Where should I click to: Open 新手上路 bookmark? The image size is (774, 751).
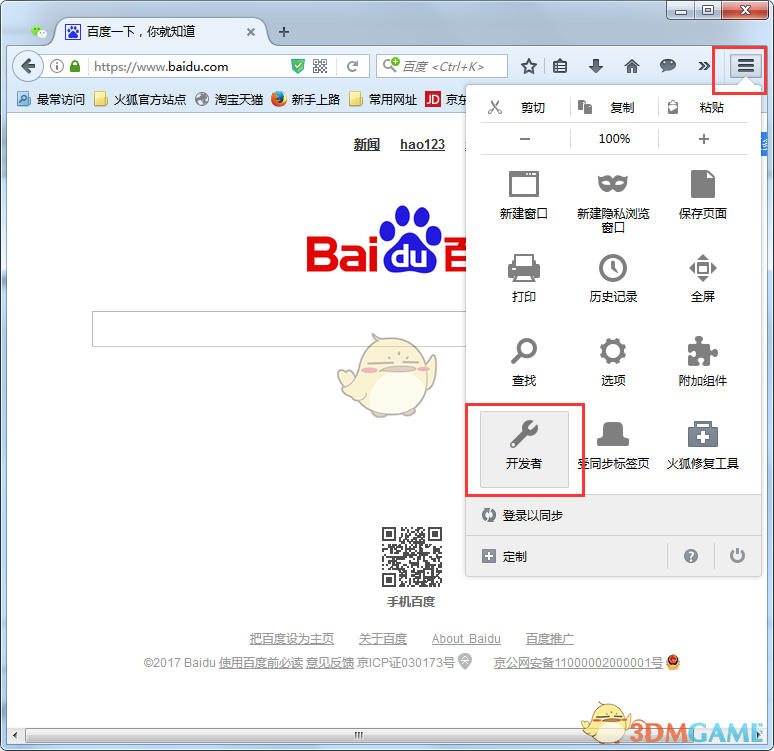tap(306, 100)
